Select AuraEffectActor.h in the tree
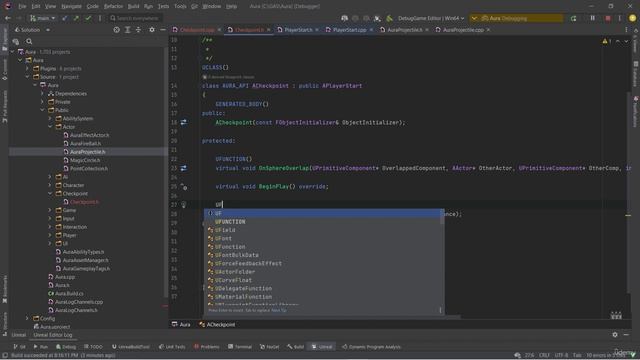The image size is (640, 360). 89,135
